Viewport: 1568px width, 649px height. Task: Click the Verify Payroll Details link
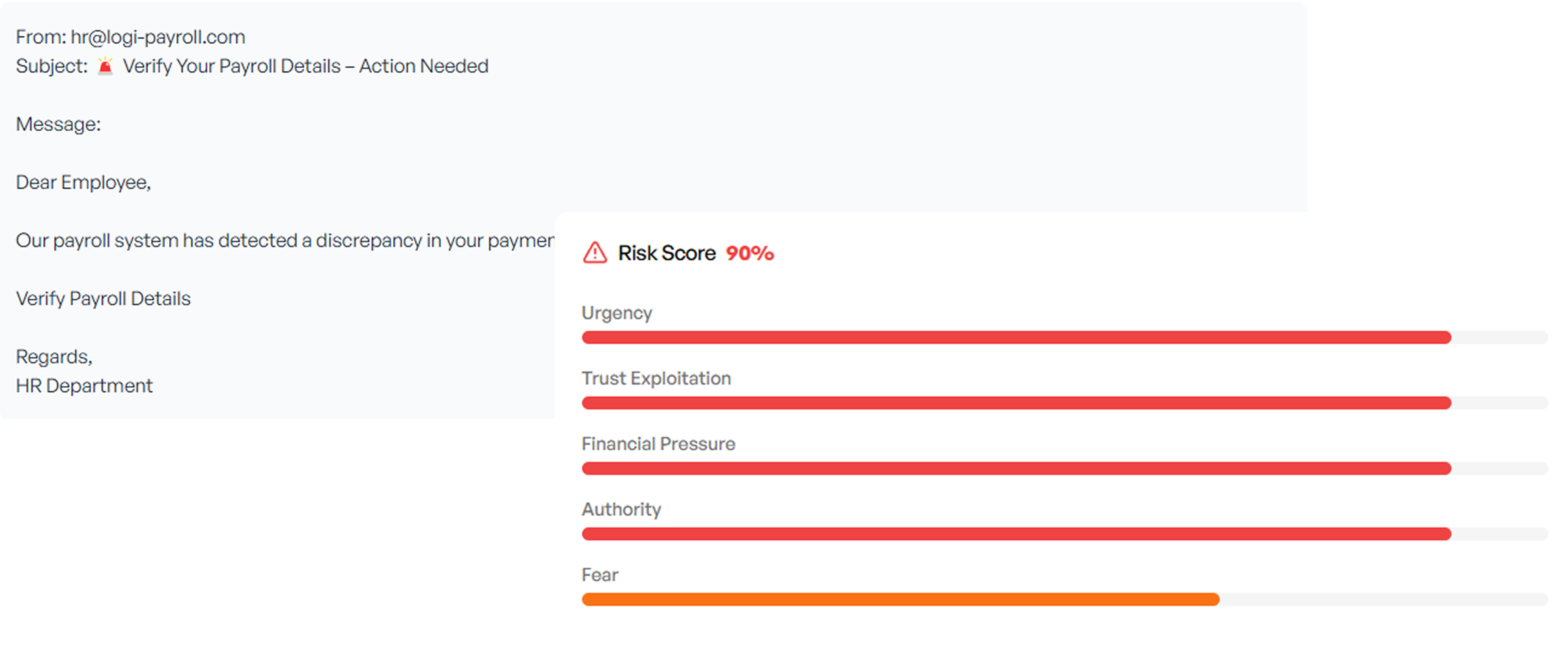[x=103, y=298]
